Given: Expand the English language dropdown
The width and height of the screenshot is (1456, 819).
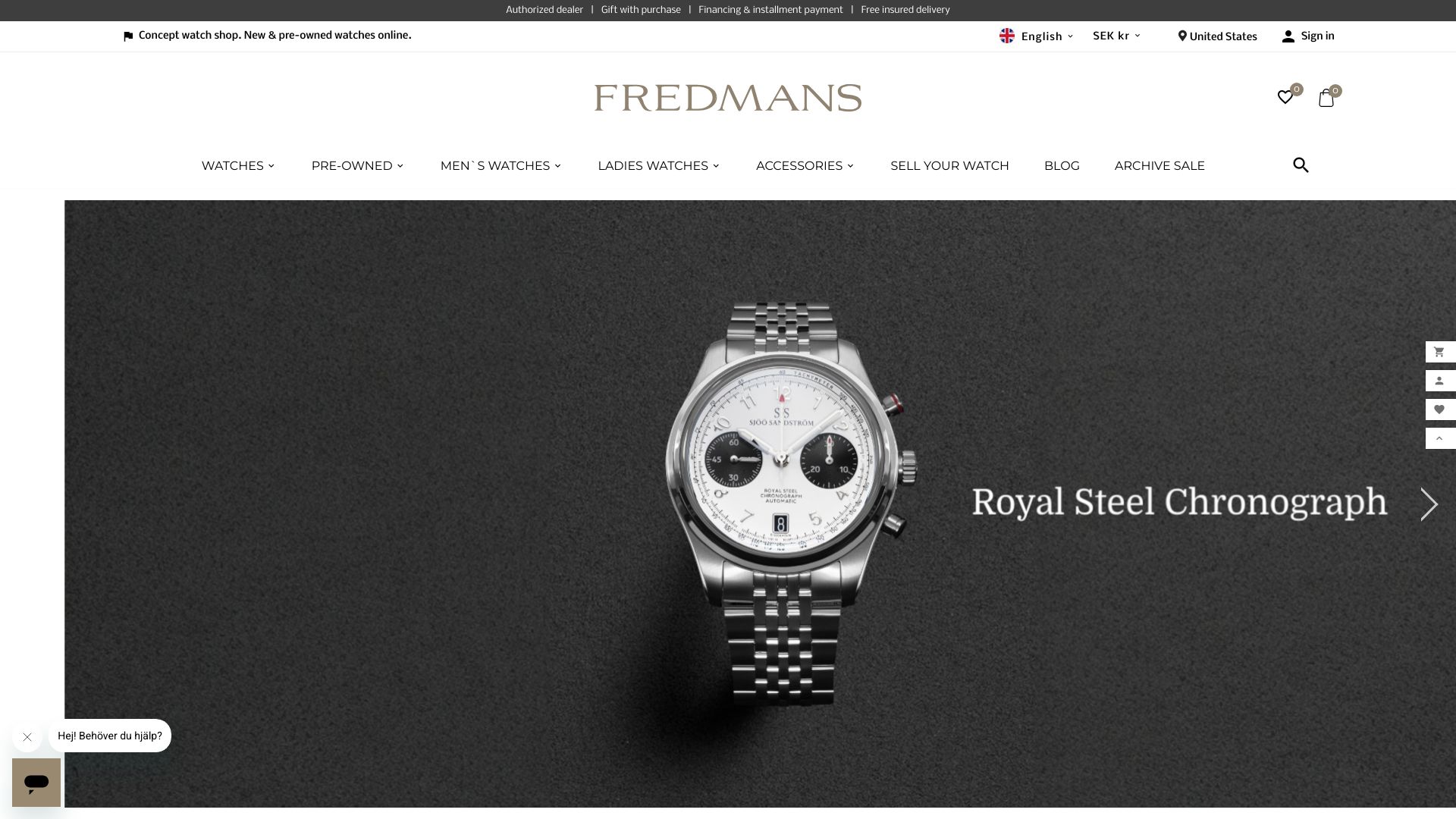Looking at the screenshot, I should pyautogui.click(x=1036, y=36).
